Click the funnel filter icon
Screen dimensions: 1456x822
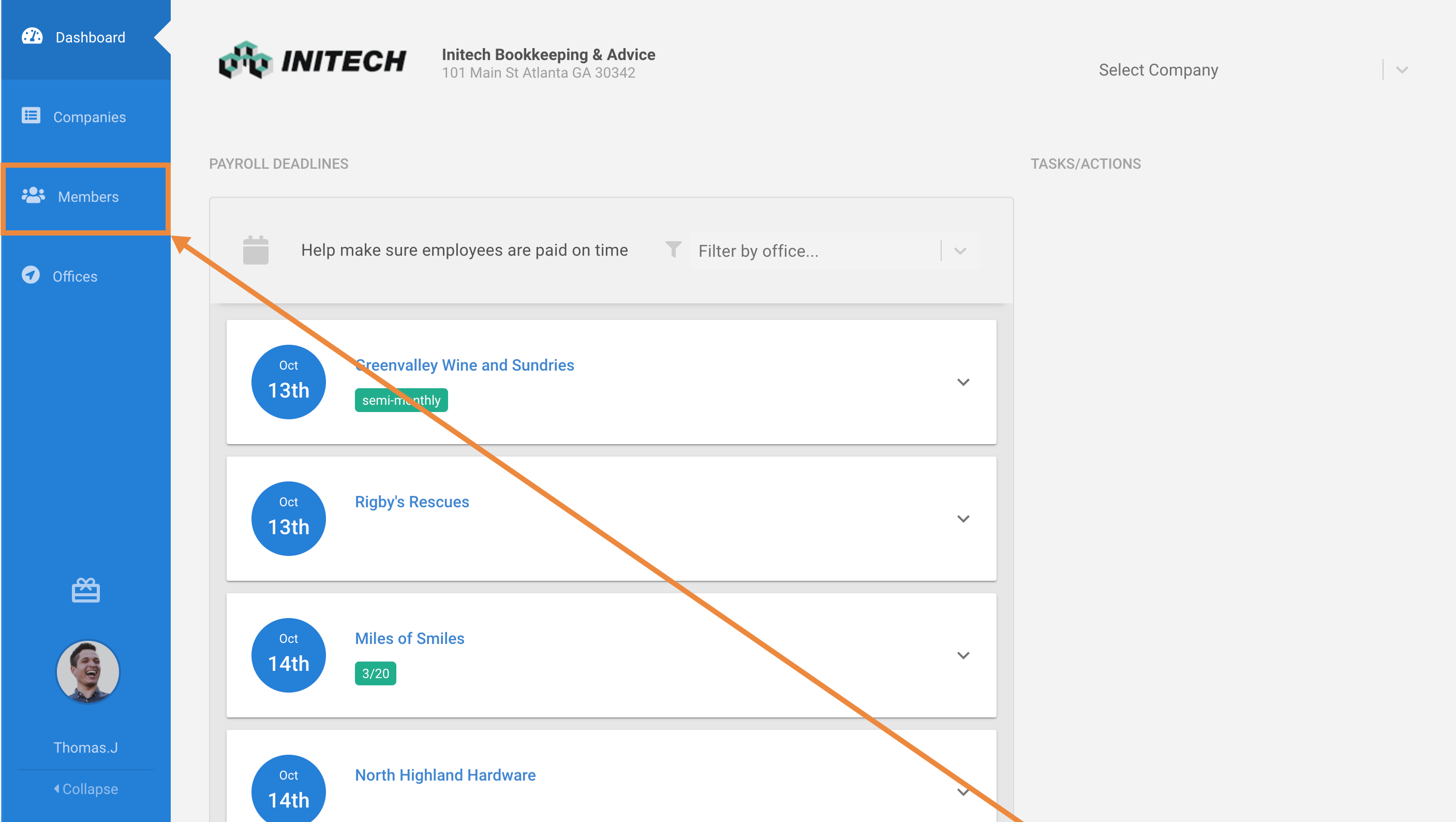tap(673, 249)
